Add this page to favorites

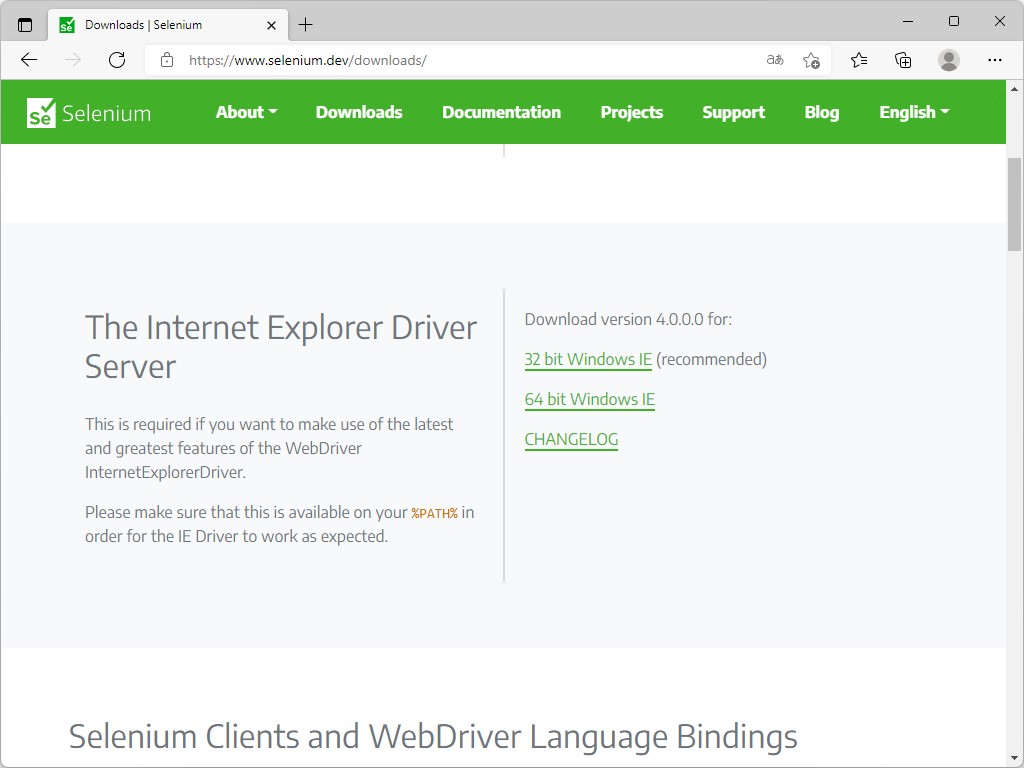pos(812,60)
